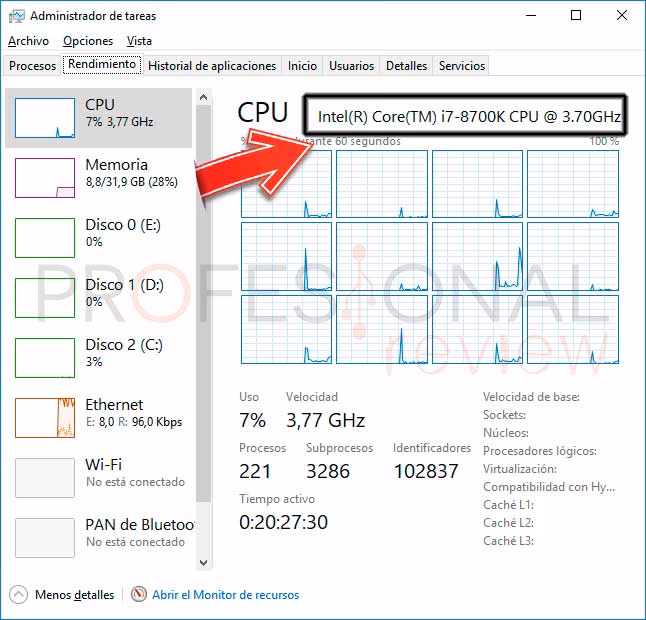This screenshot has width=646, height=620.
Task: Open the Disco 2 (C:) thumbnail graph
Action: point(45,358)
